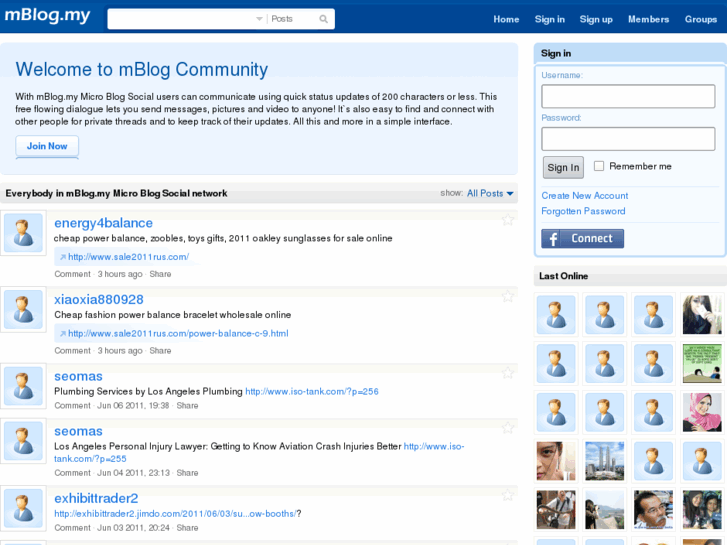Viewport: 727px width, 545px height.
Task: Open the Members menu item
Action: (648, 19)
